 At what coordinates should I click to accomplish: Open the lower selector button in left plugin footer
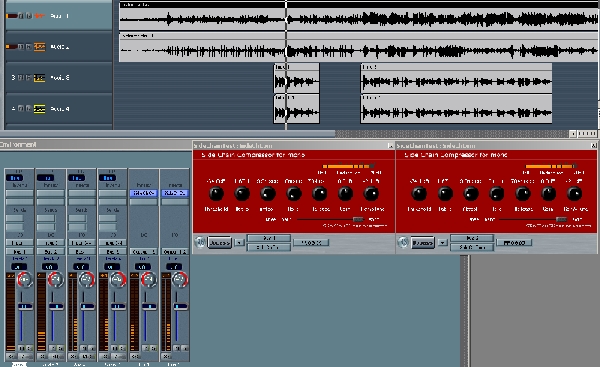coord(269,247)
